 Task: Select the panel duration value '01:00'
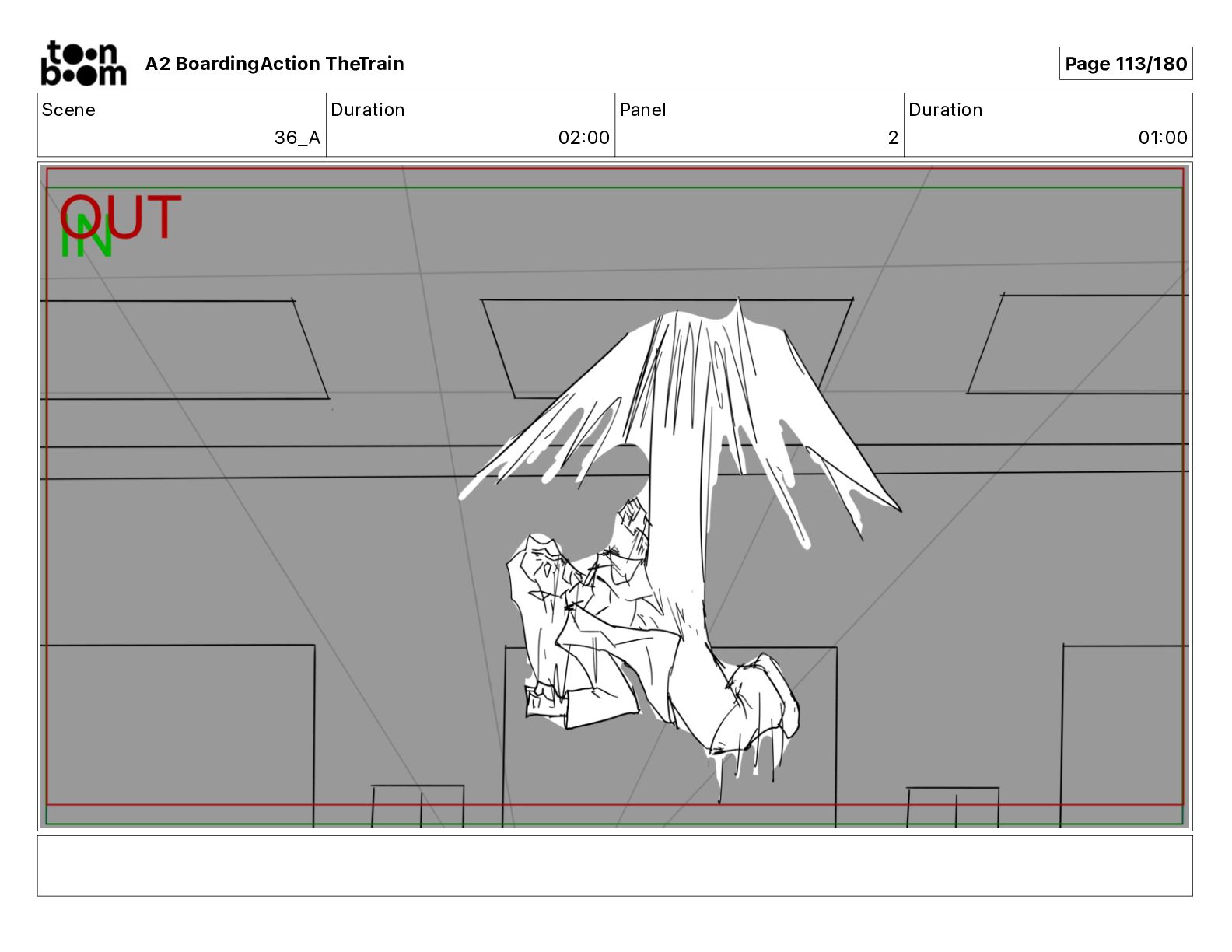(1163, 138)
